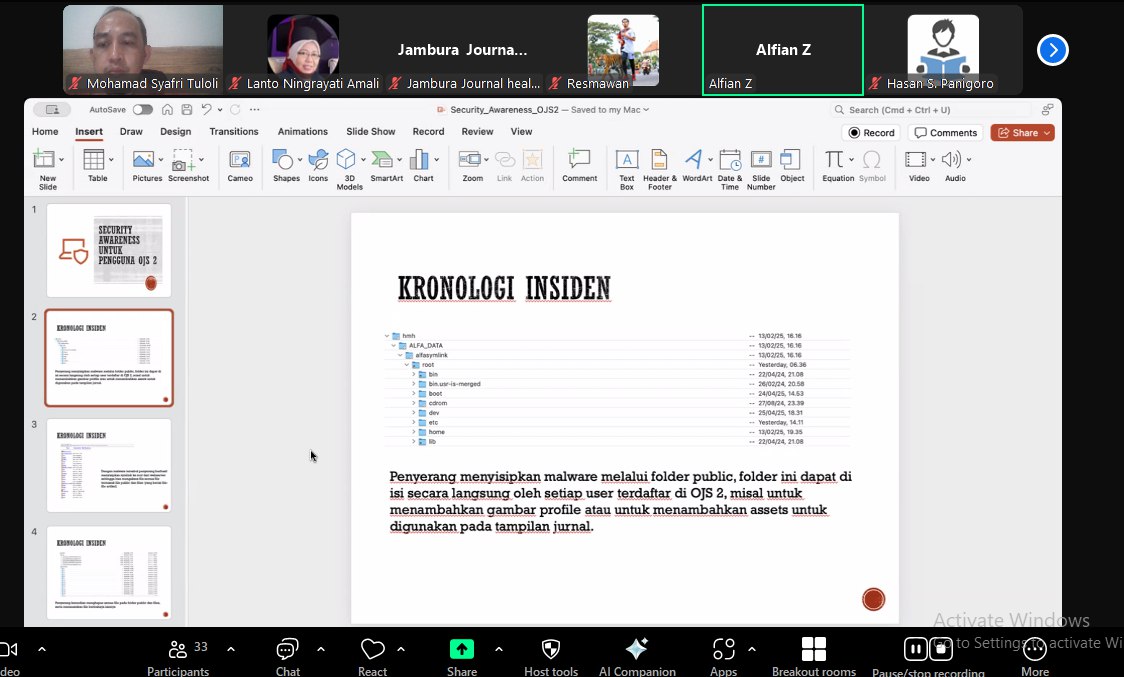1124x677 pixels.
Task: Insert a Text Box
Action: pos(627,169)
